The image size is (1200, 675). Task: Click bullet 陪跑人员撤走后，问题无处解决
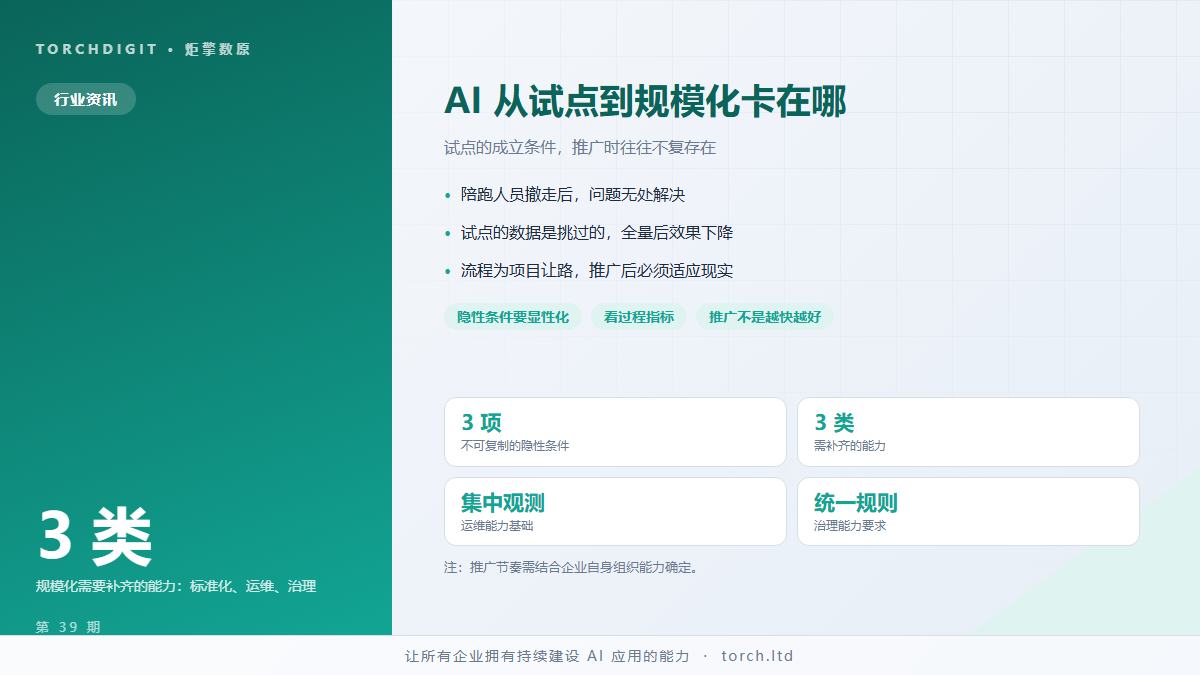point(572,195)
